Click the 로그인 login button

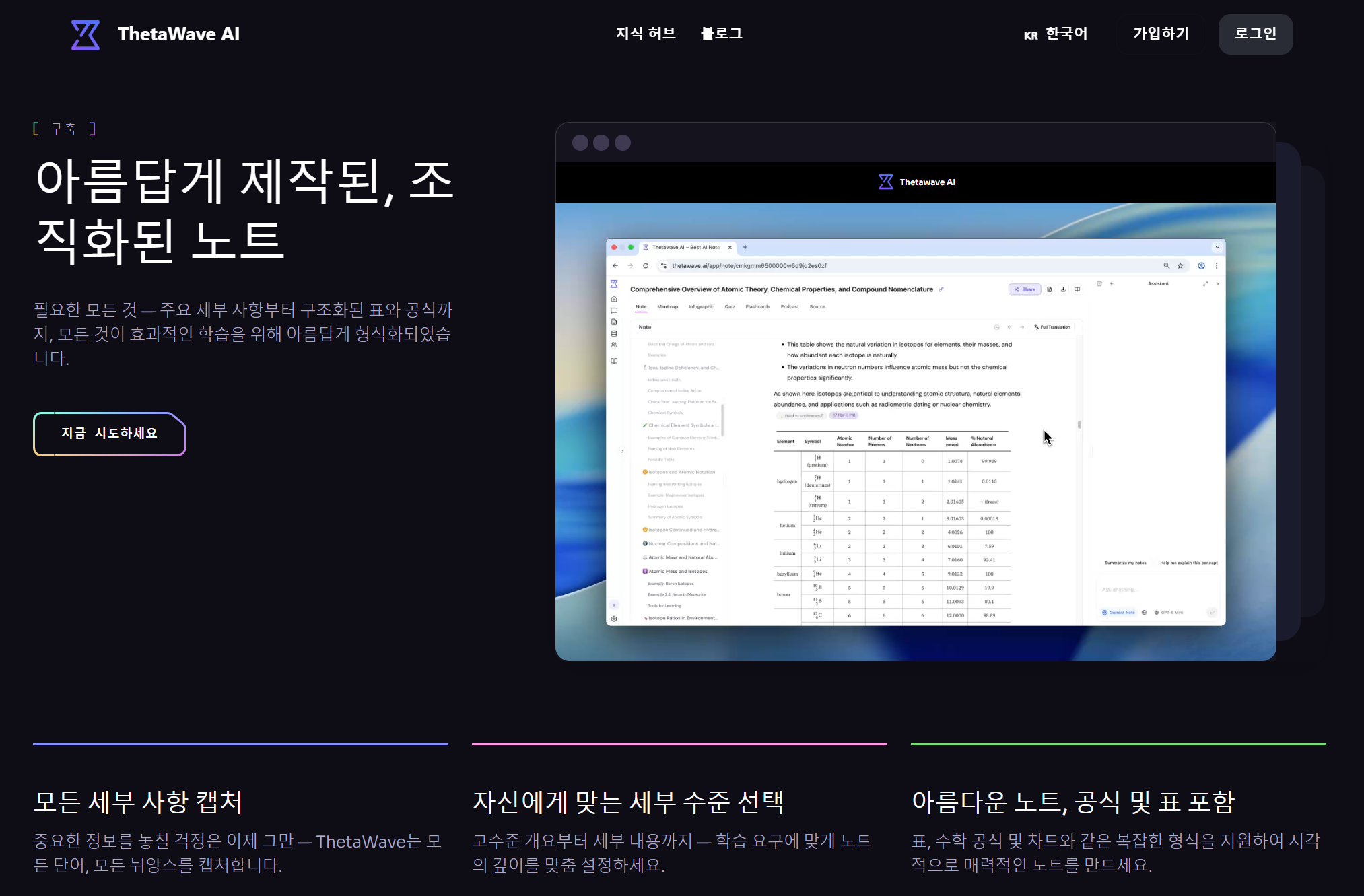(x=1256, y=34)
